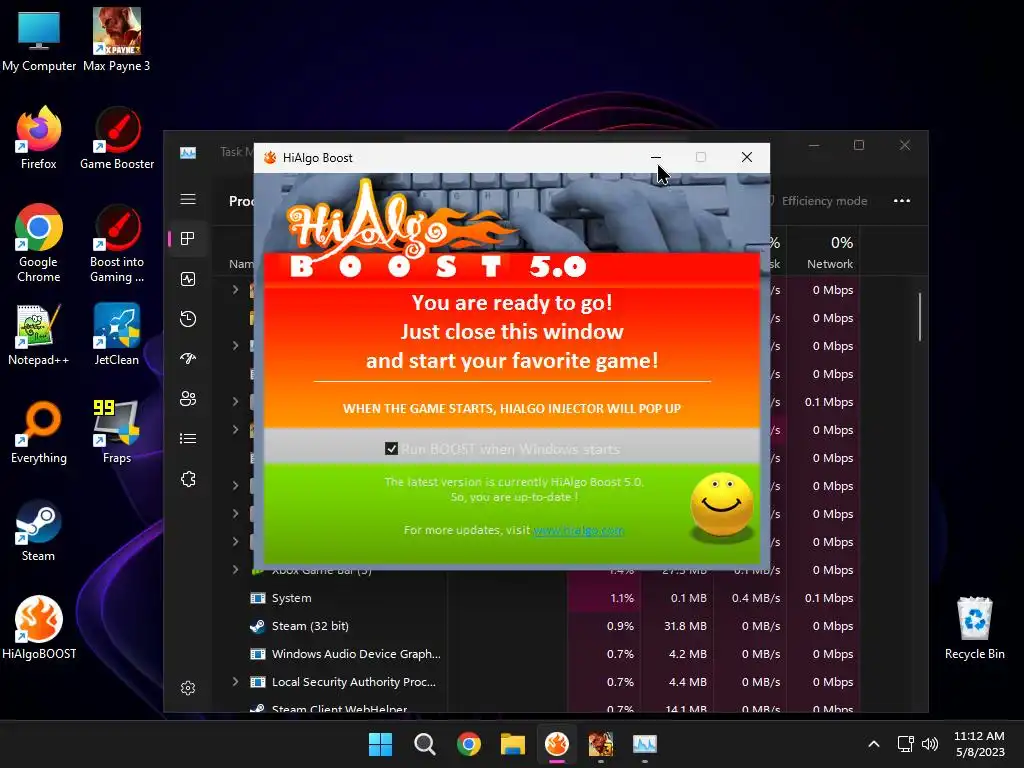The width and height of the screenshot is (1024, 768).
Task: Close the HiAlgo Boost window
Action: tap(747, 157)
